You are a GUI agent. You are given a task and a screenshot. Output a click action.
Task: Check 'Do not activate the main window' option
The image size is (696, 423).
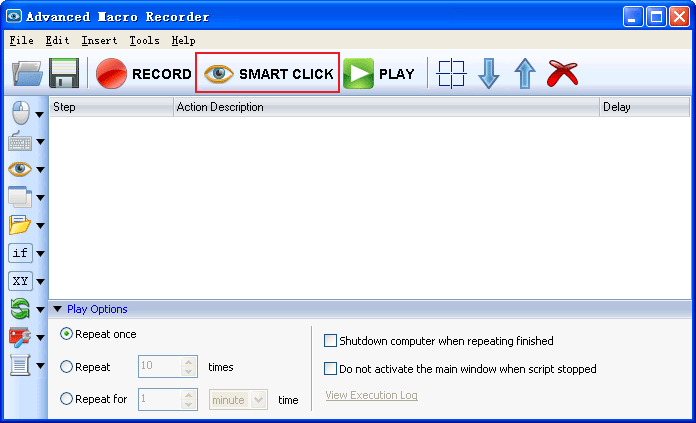point(331,369)
